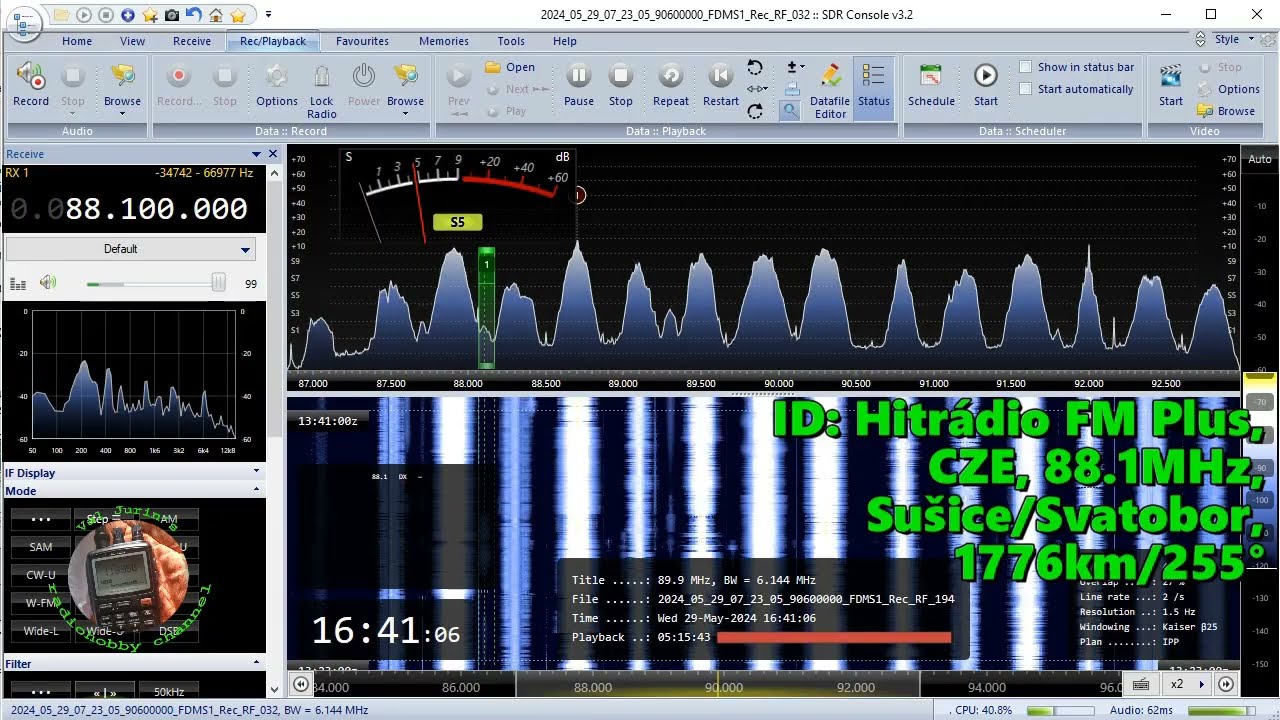Open the Memories tab

(x=444, y=41)
